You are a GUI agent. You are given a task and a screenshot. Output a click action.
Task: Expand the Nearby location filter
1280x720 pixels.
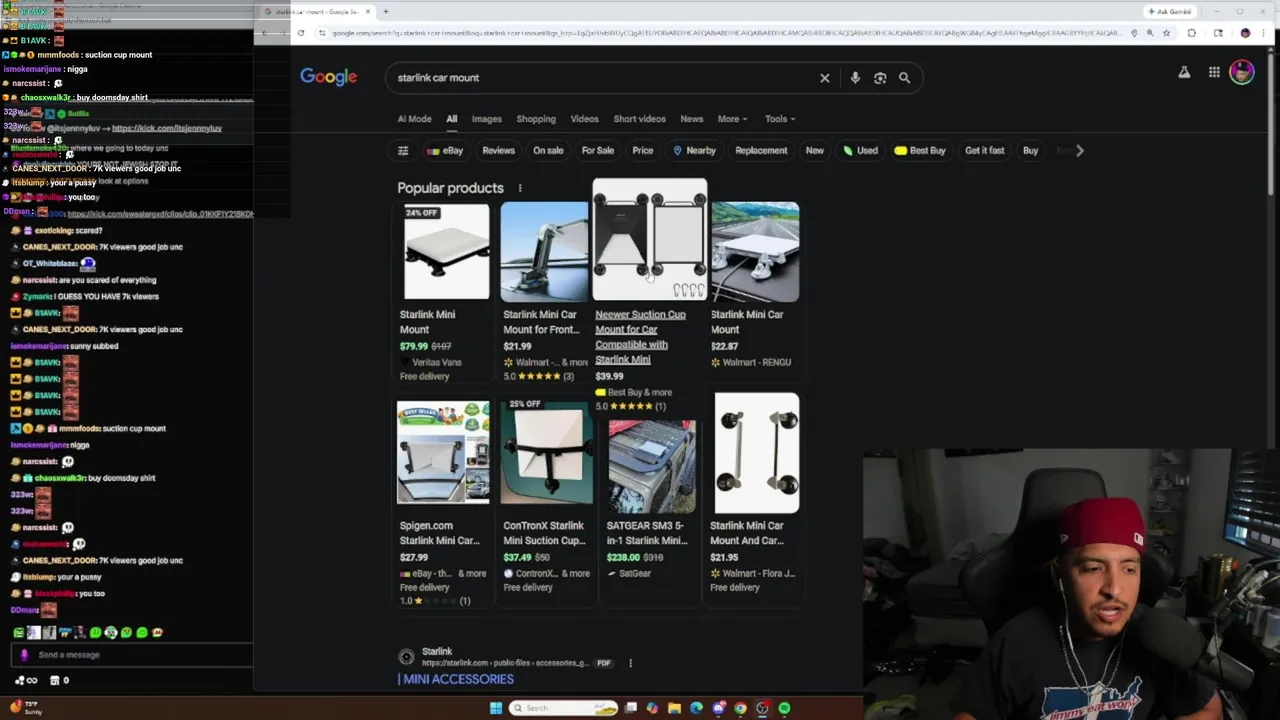coord(694,150)
